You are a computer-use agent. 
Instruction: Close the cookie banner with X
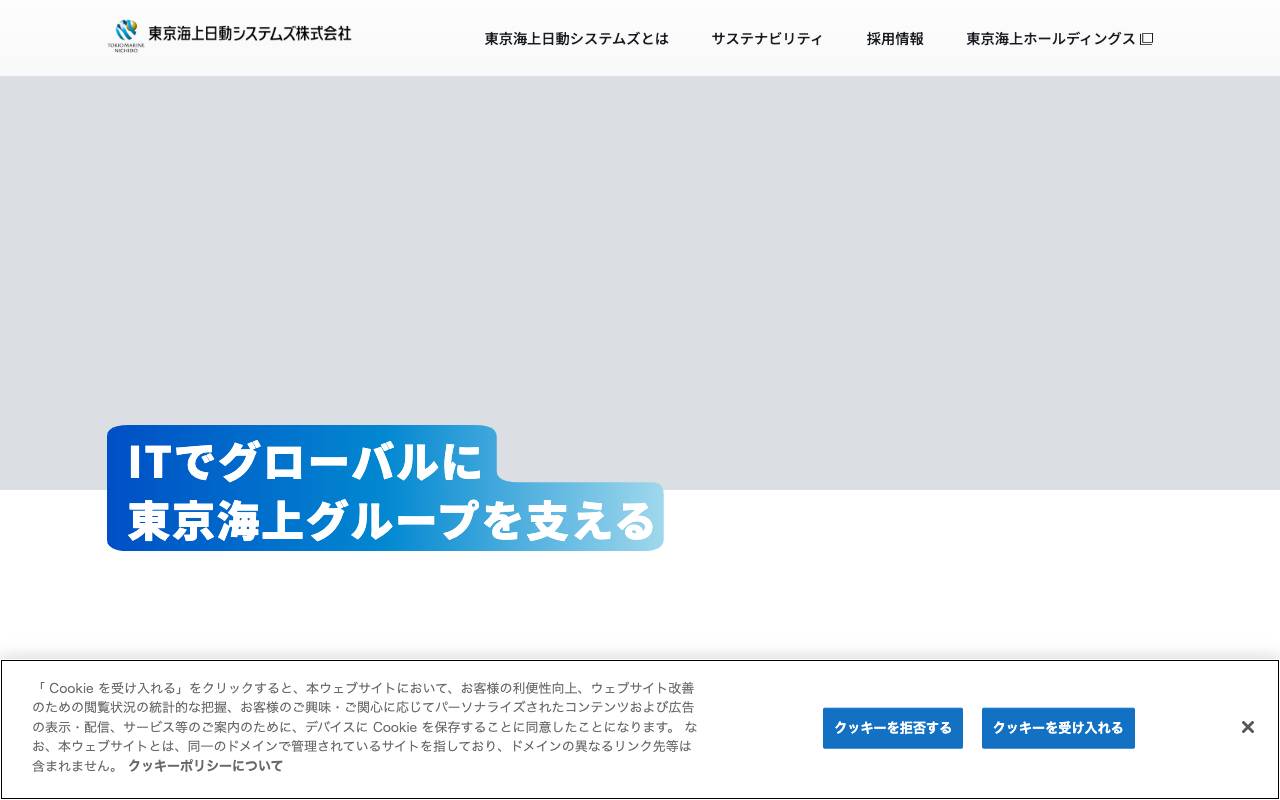pyautogui.click(x=1247, y=727)
